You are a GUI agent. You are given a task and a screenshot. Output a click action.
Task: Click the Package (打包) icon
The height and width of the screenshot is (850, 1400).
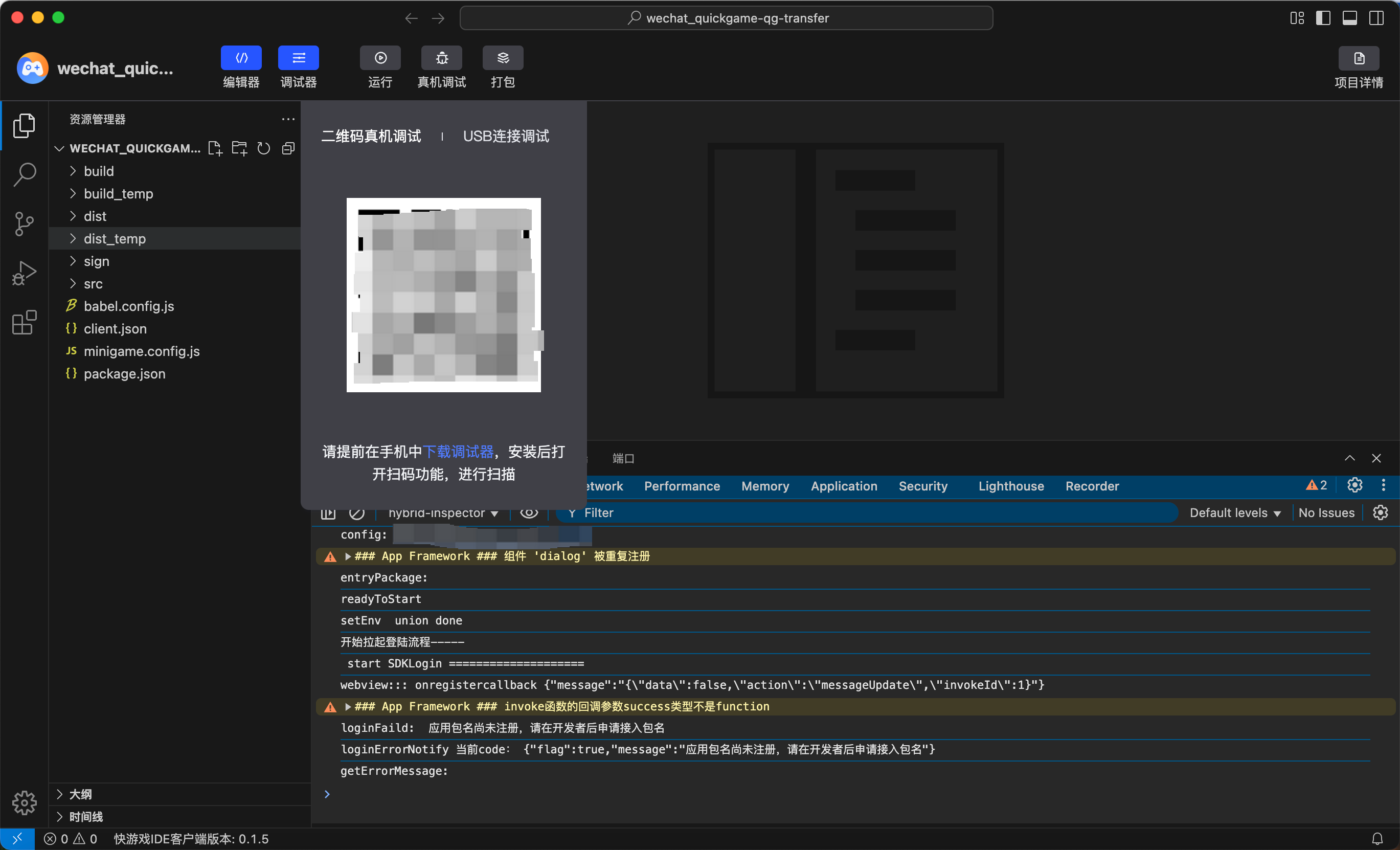pyautogui.click(x=502, y=58)
